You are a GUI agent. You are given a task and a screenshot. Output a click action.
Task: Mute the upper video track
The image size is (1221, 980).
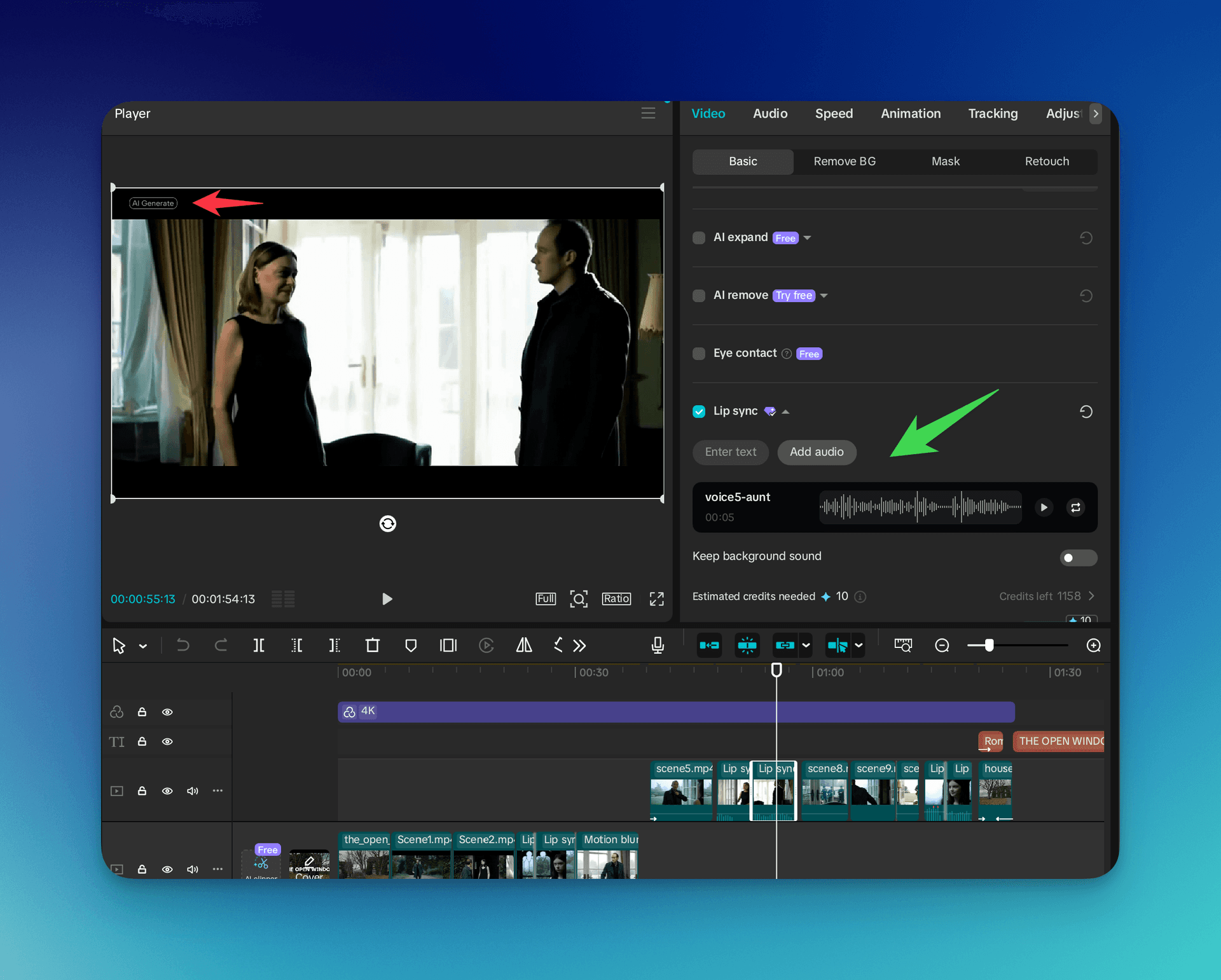(x=193, y=790)
